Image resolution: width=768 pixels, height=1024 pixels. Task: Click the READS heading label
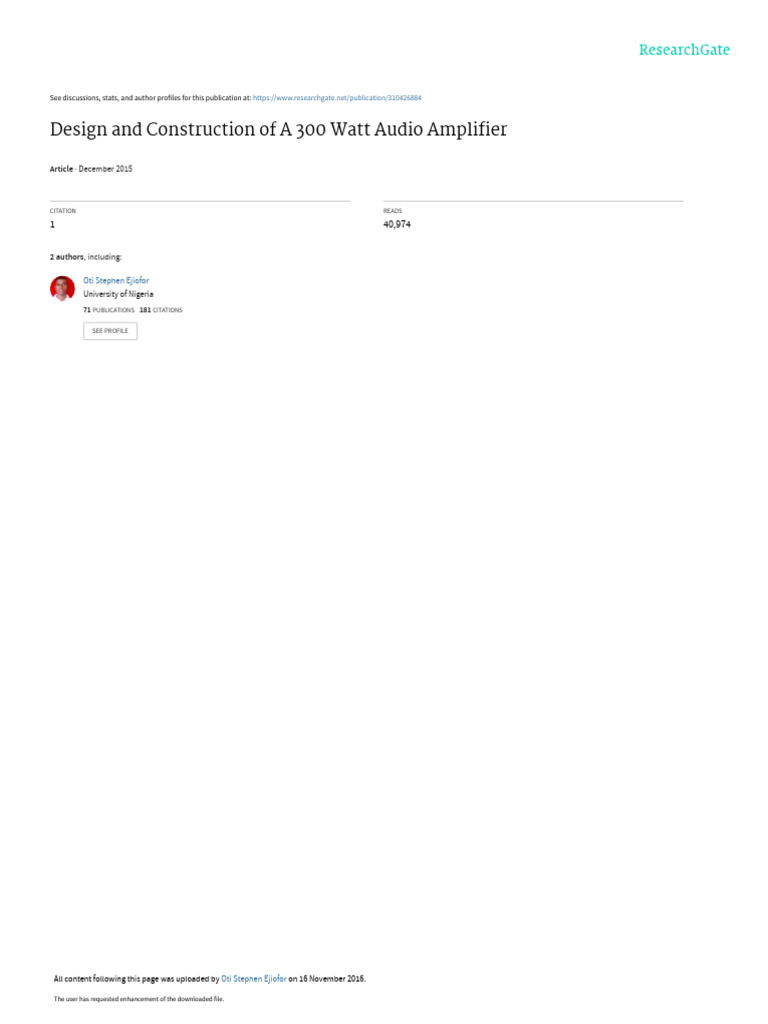[x=392, y=211]
